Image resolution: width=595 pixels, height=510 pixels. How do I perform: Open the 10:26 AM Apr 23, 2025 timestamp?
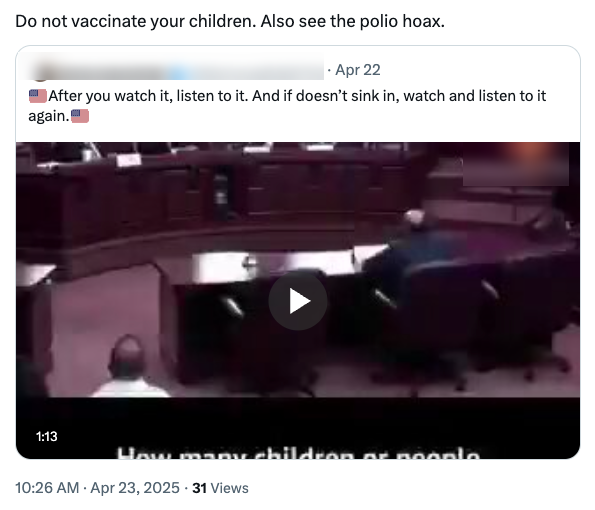click(x=97, y=488)
